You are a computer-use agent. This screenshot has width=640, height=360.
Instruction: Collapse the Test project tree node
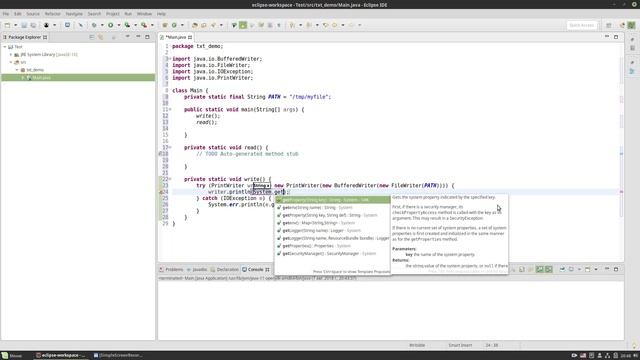[x=5, y=47]
